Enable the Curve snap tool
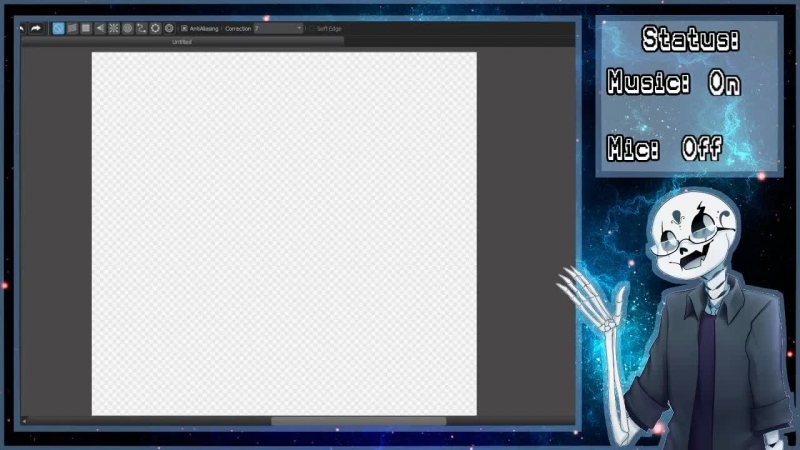800x450 pixels. pyautogui.click(x=141, y=29)
